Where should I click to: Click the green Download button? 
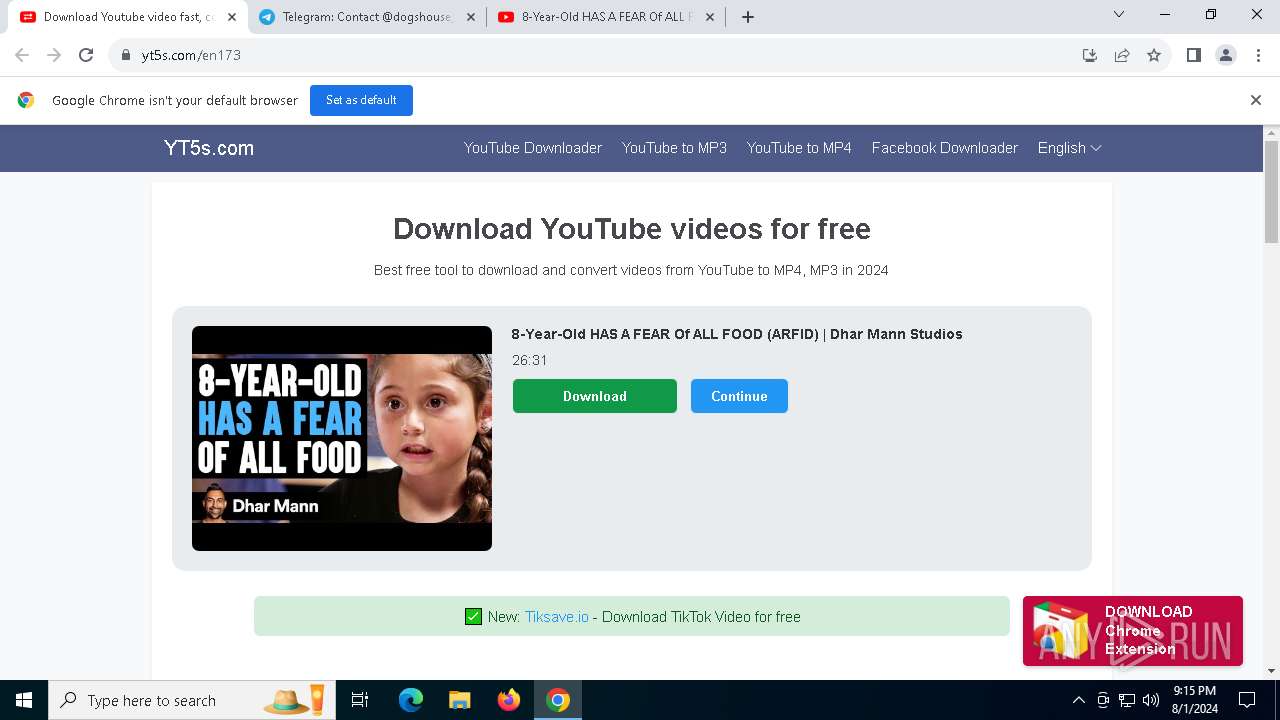pos(595,396)
